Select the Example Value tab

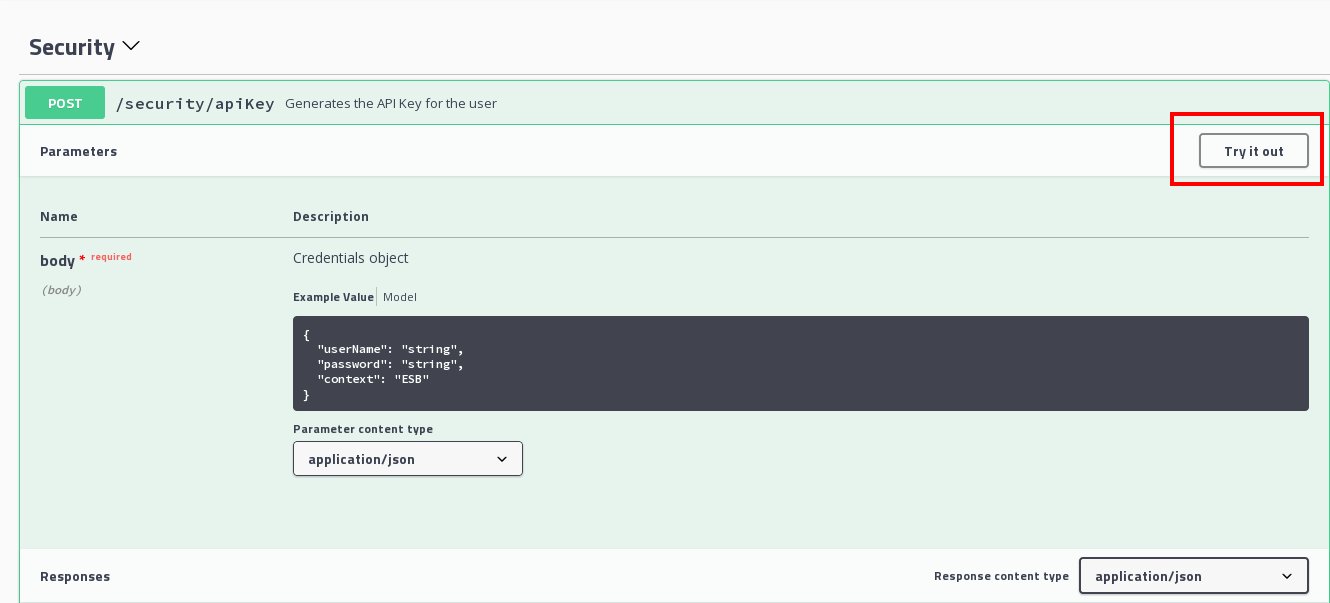pos(333,297)
